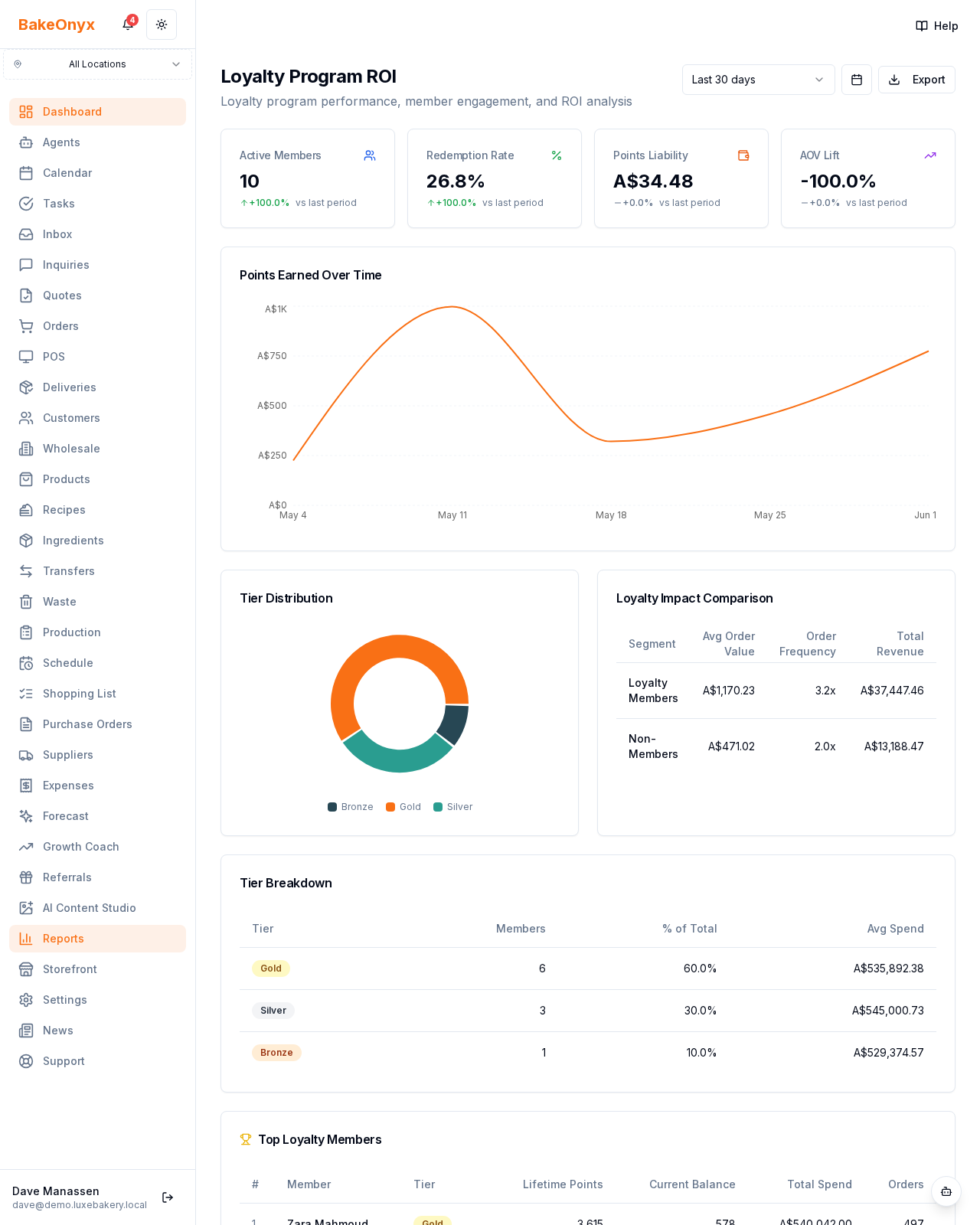Click the Deliveries box icon
The width and height of the screenshot is (980, 1225).
[x=26, y=387]
